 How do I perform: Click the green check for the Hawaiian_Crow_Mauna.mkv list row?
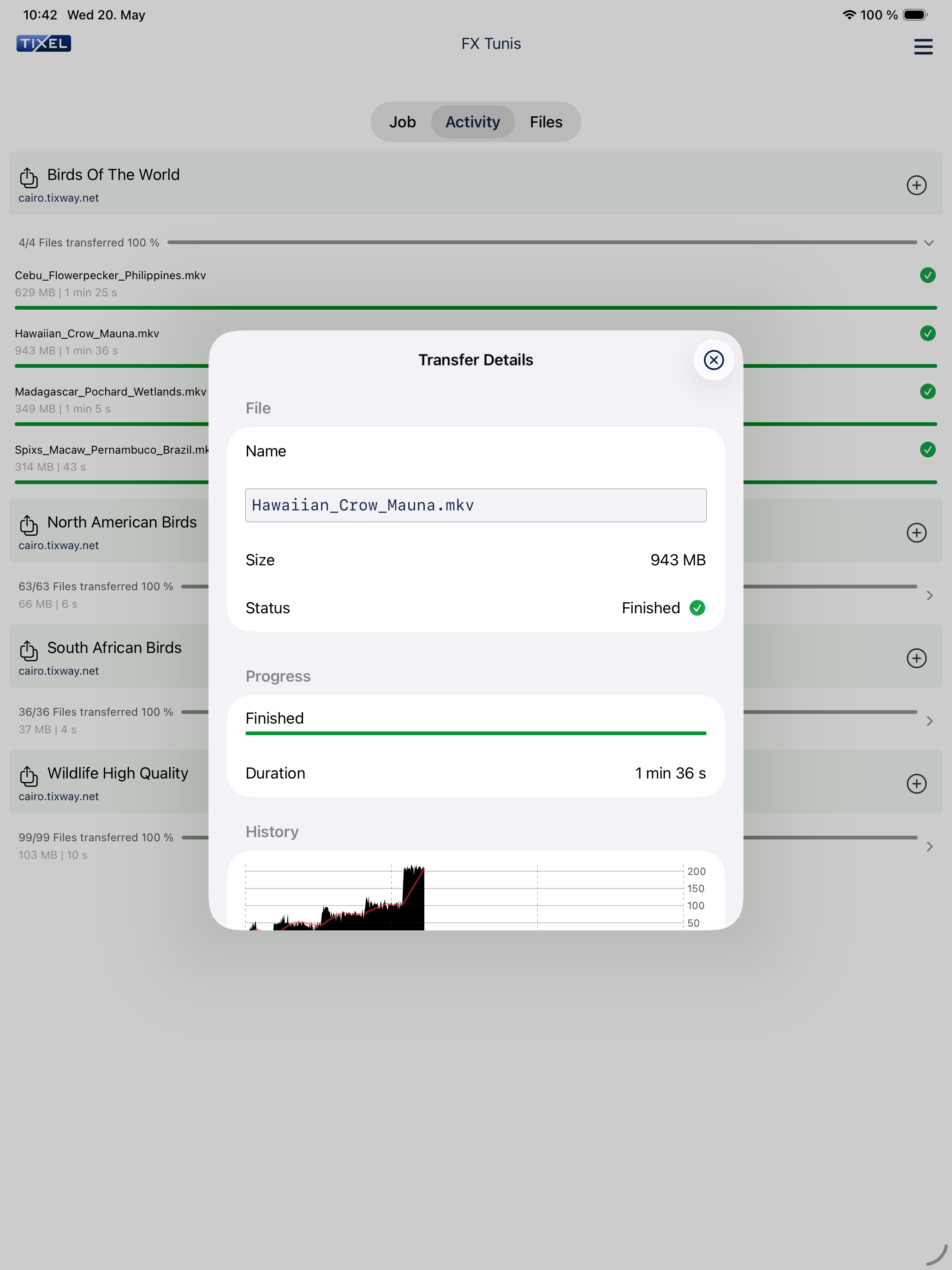tap(928, 333)
